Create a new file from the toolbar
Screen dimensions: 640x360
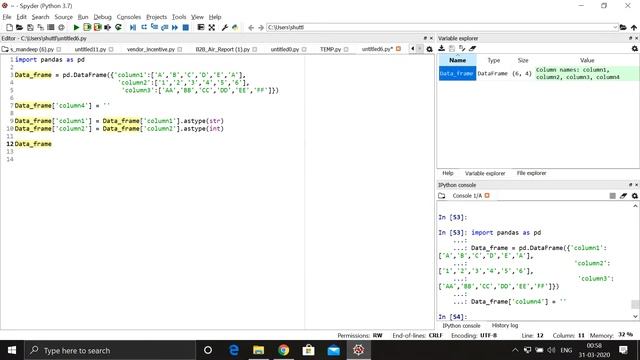9,27
